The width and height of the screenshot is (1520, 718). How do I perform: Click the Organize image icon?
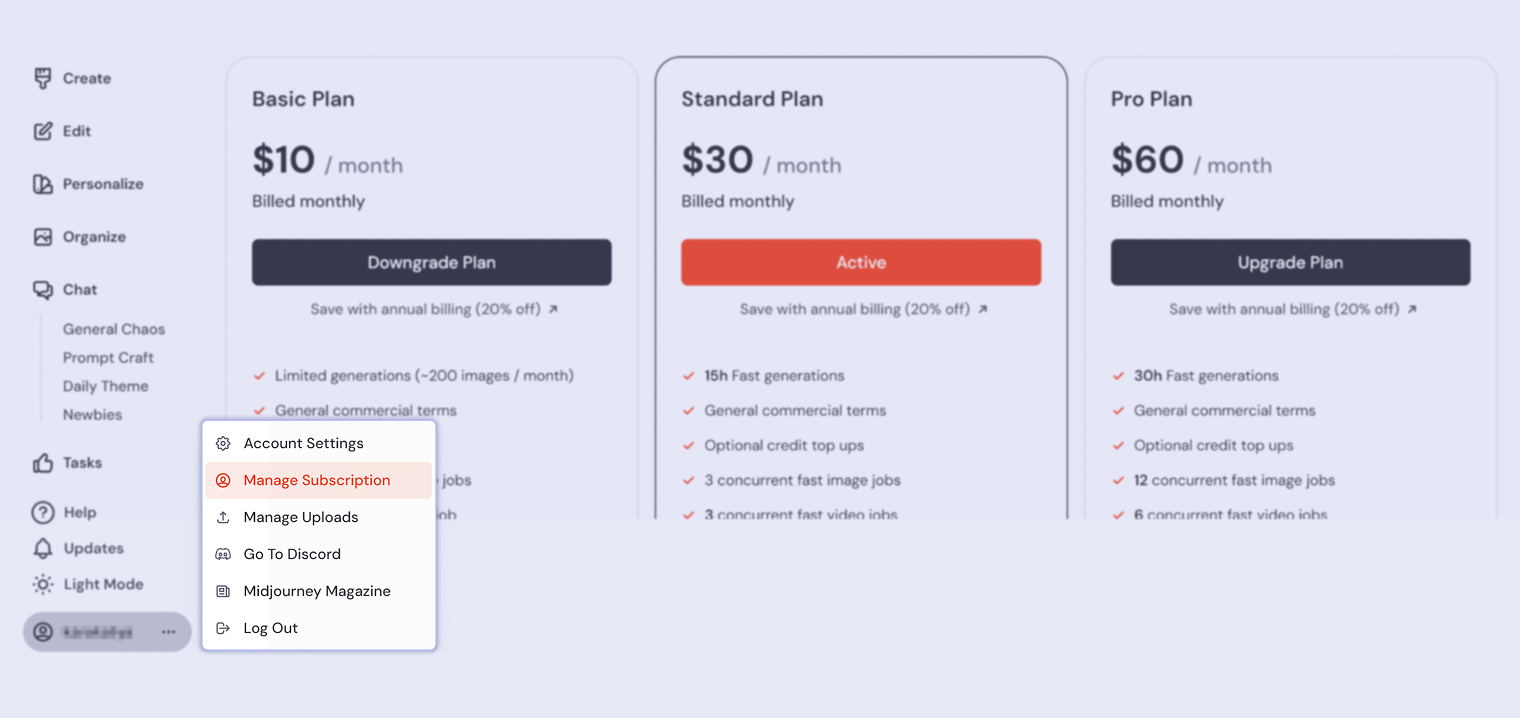click(42, 237)
